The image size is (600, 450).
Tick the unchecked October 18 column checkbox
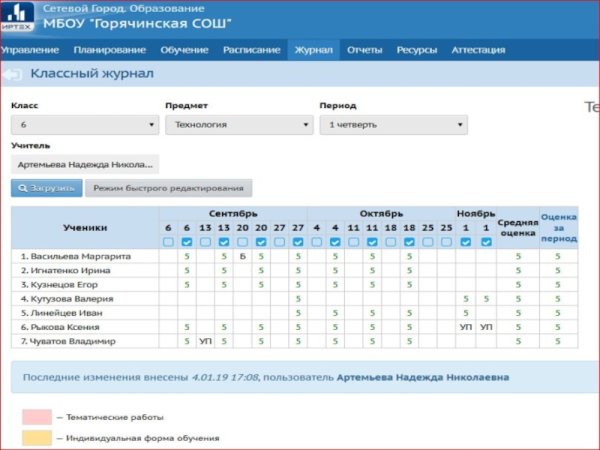point(391,242)
